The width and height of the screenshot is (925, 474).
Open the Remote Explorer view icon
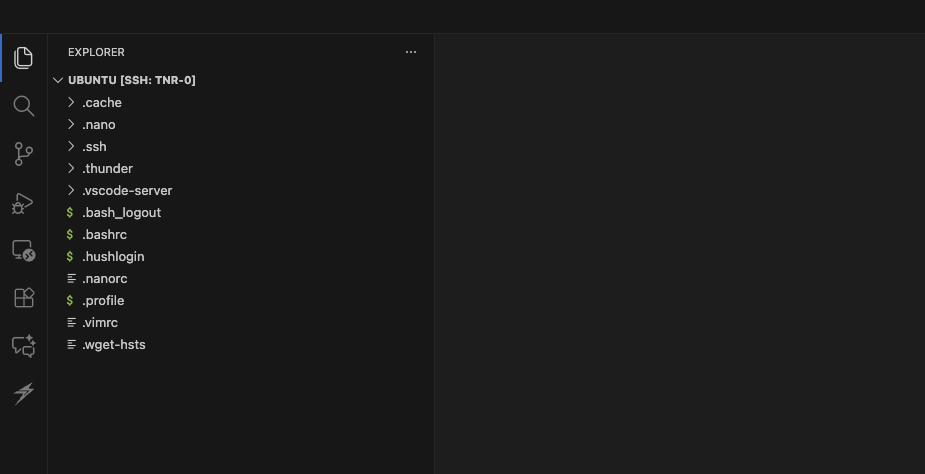pyautogui.click(x=24, y=250)
